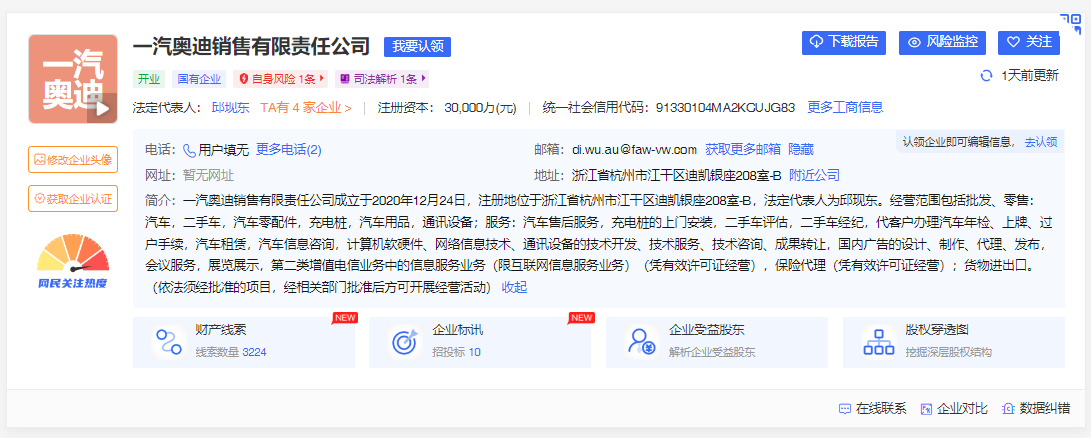Click the icon in 司法解析 tag
Viewport: 1091px width, 438px height.
[344, 79]
